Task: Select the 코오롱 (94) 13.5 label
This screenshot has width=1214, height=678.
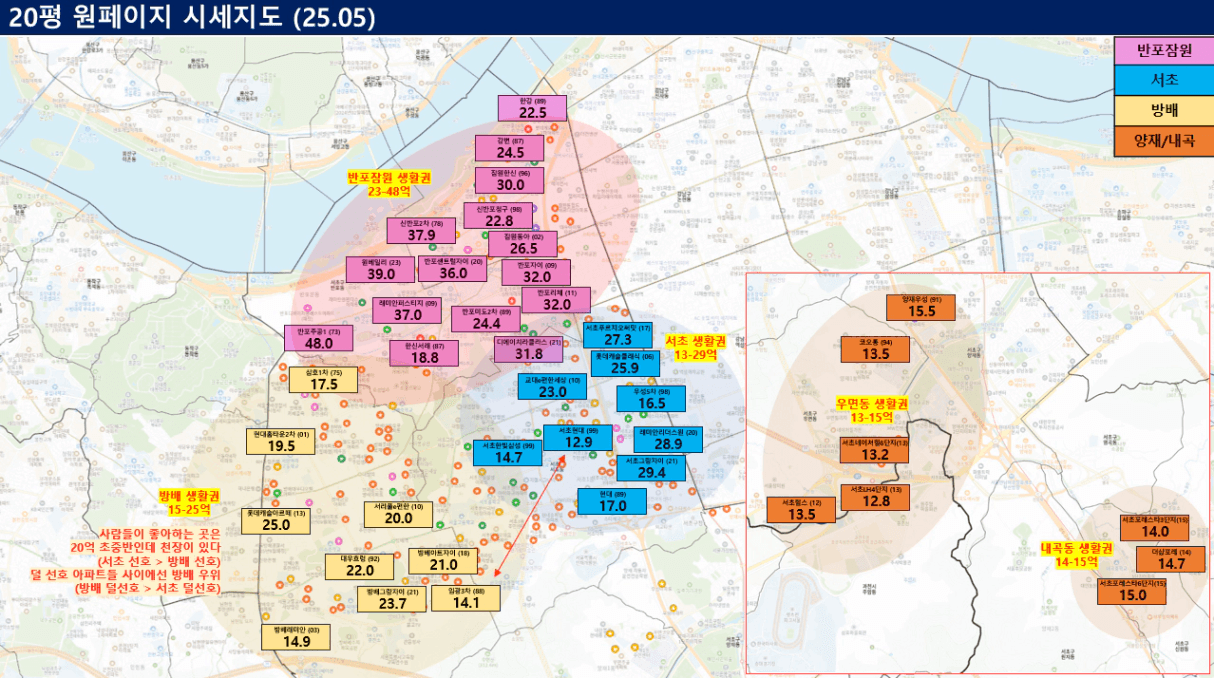Action: pos(875,348)
